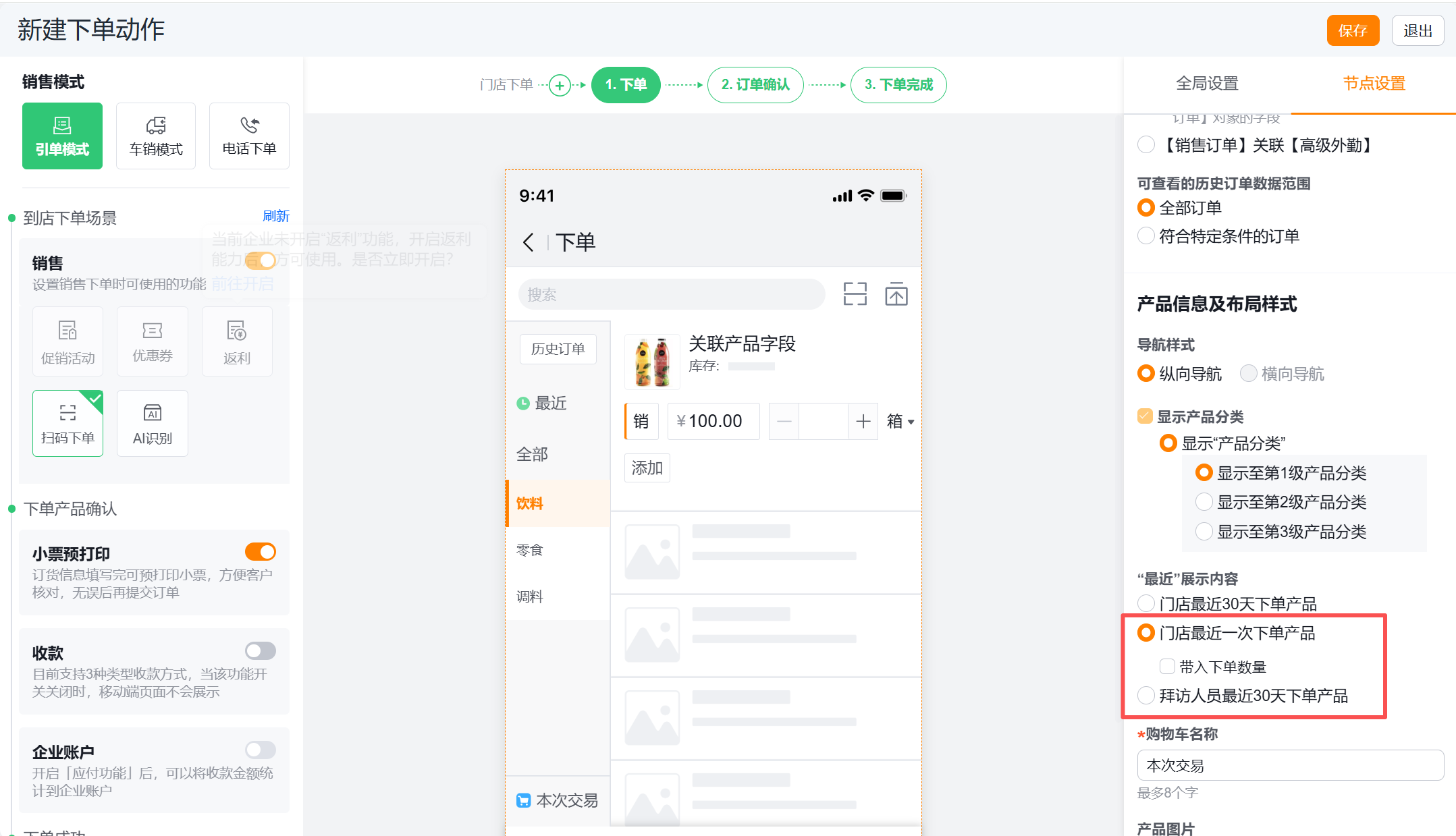The width and height of the screenshot is (1456, 836).
Task: Open the 2. 订单确认 step
Action: (755, 85)
